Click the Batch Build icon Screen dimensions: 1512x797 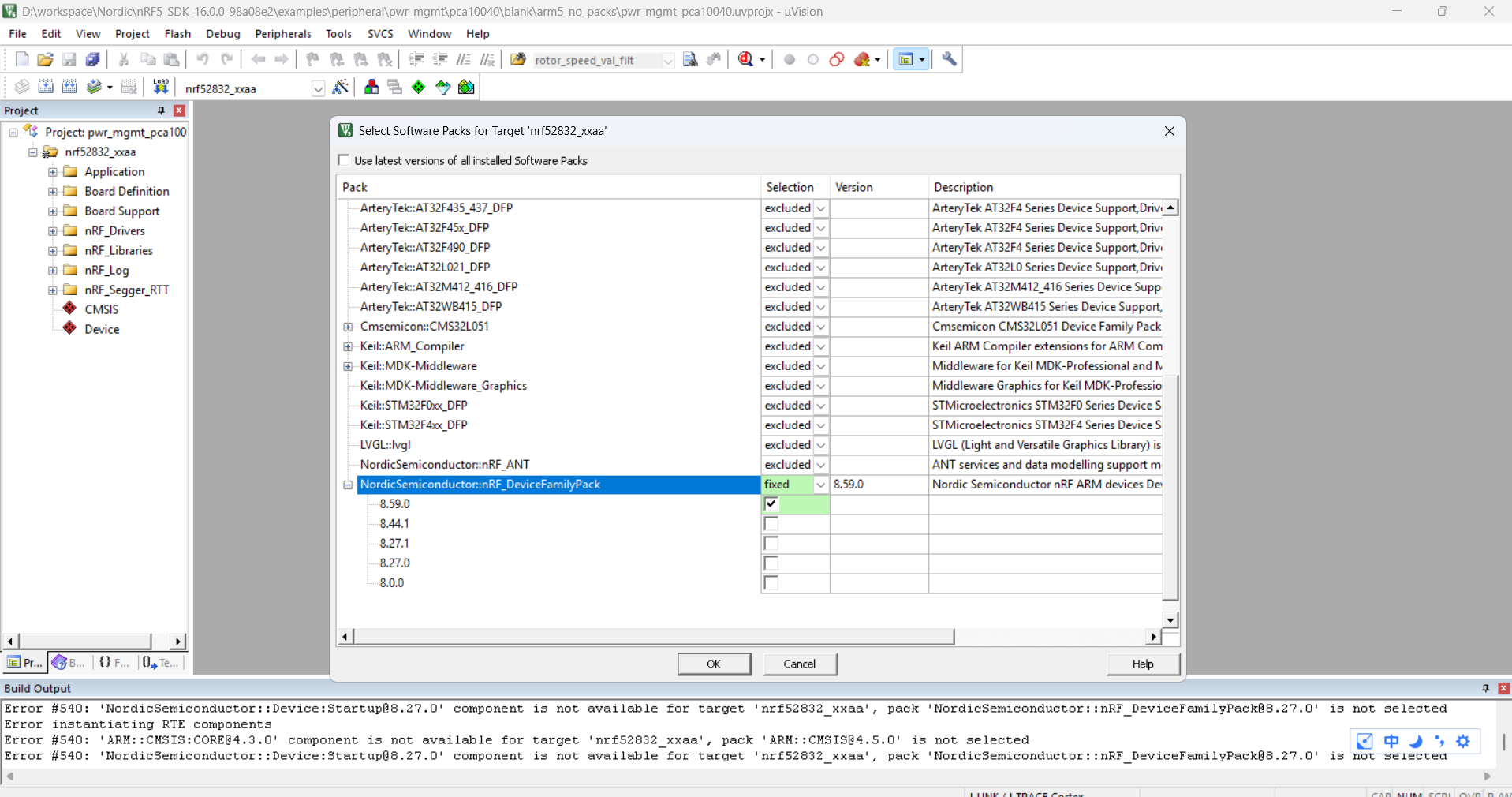click(x=94, y=88)
